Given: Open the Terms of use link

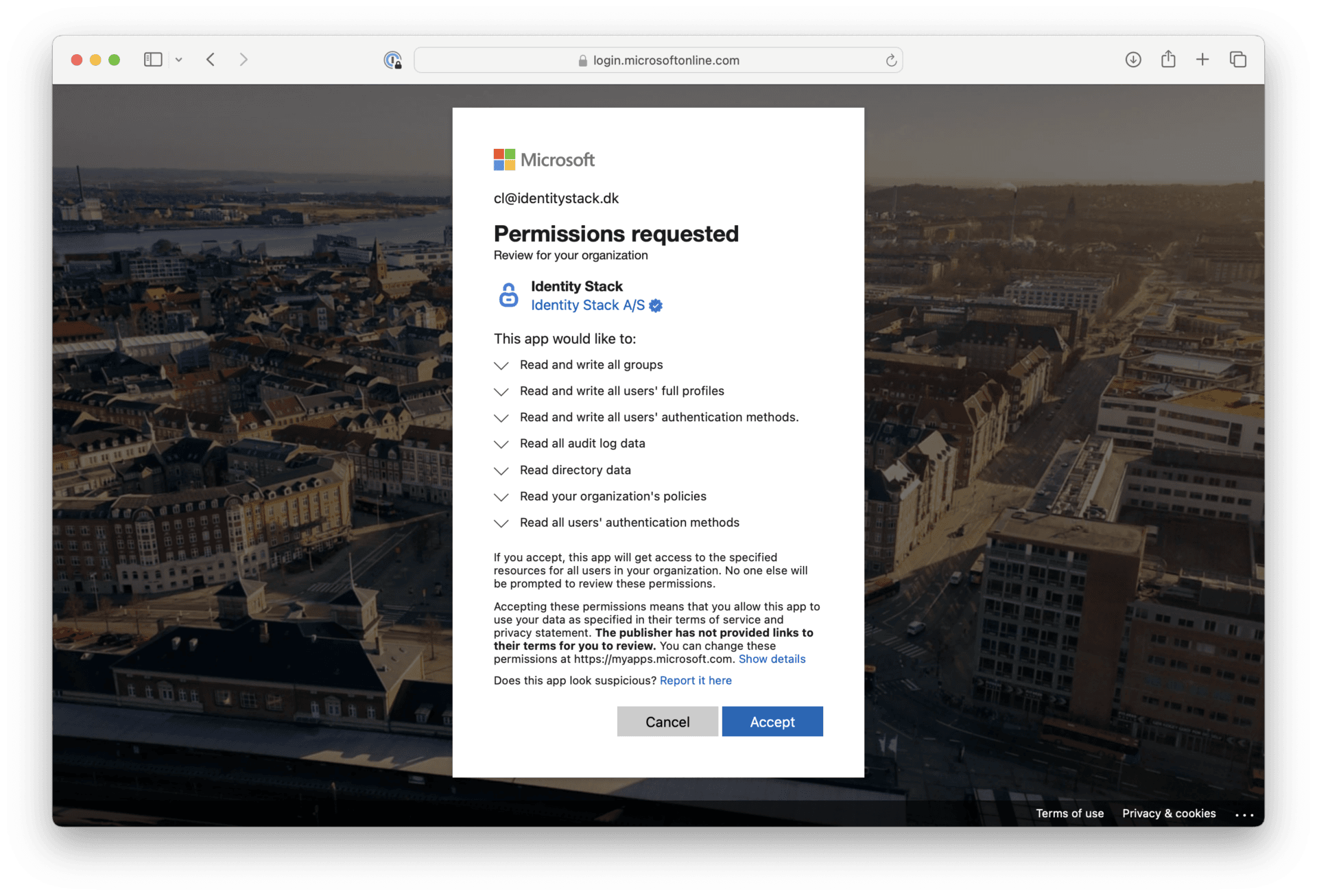Looking at the screenshot, I should (1069, 813).
